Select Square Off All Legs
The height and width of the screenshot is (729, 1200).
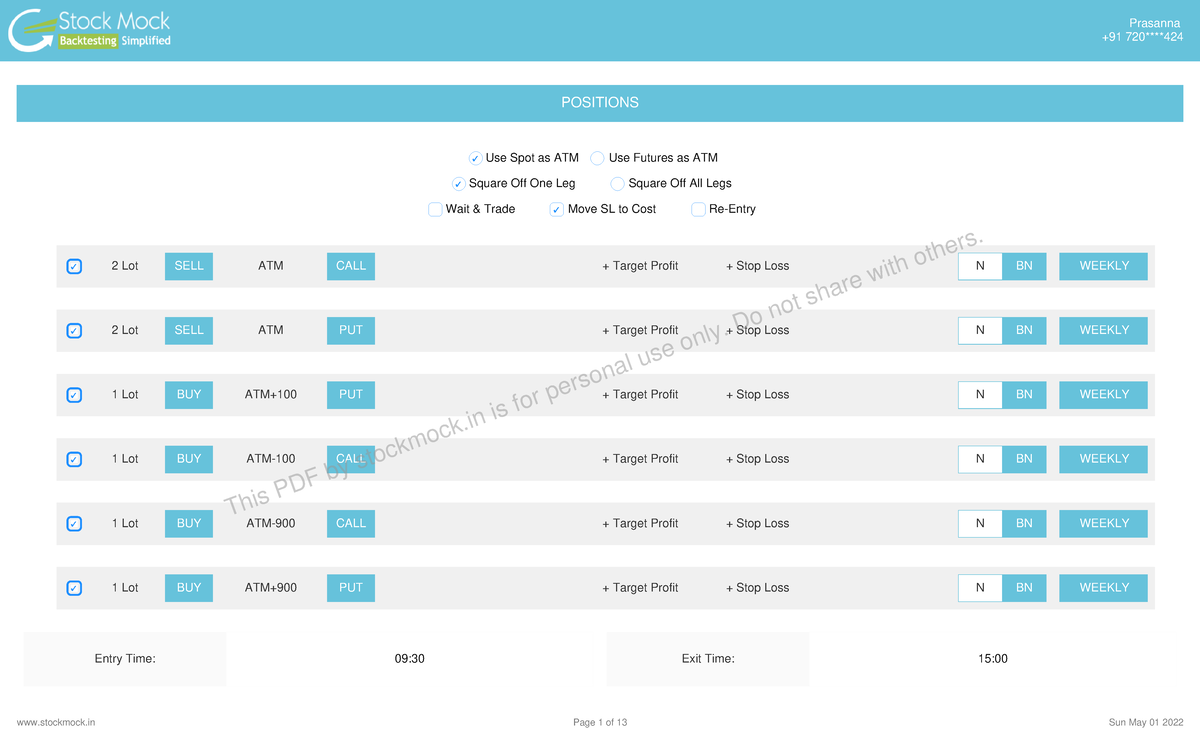617,183
